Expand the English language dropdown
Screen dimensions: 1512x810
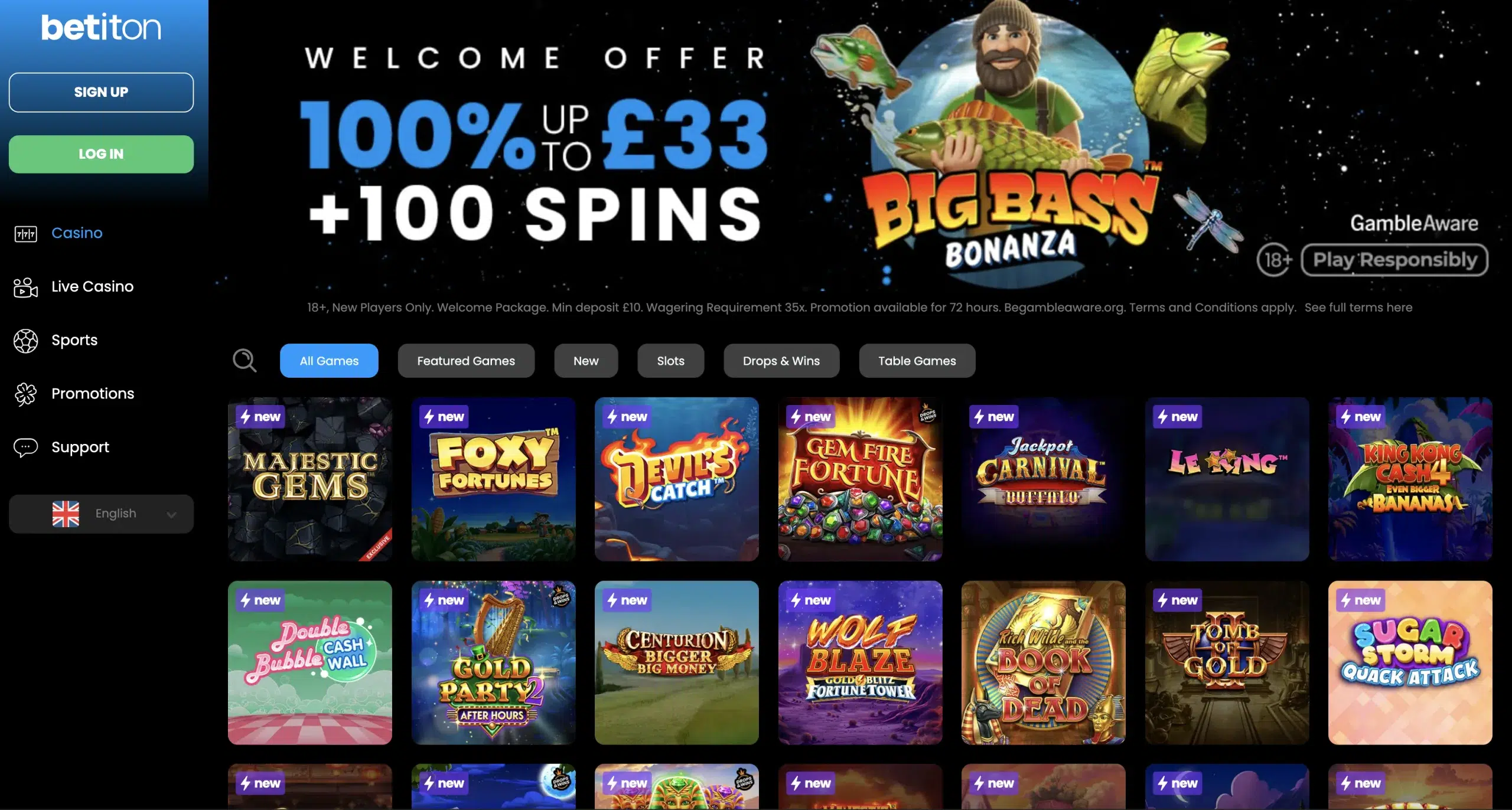tap(101, 514)
